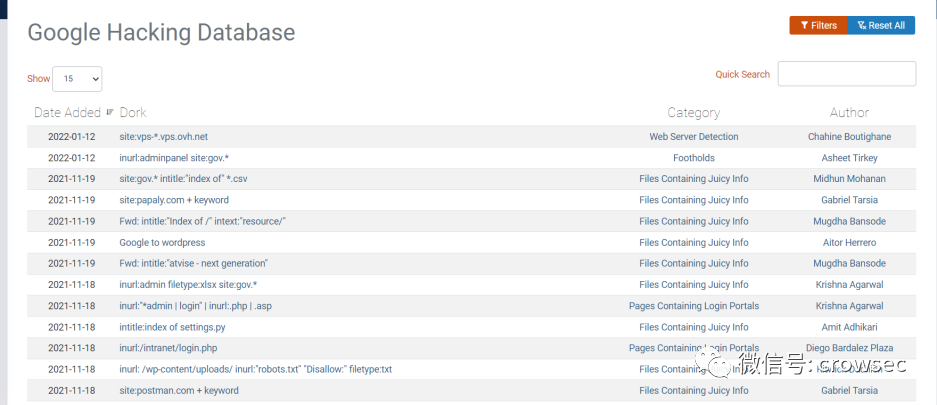Open the Google to wordpress dork
The image size is (937, 405).
tap(163, 243)
